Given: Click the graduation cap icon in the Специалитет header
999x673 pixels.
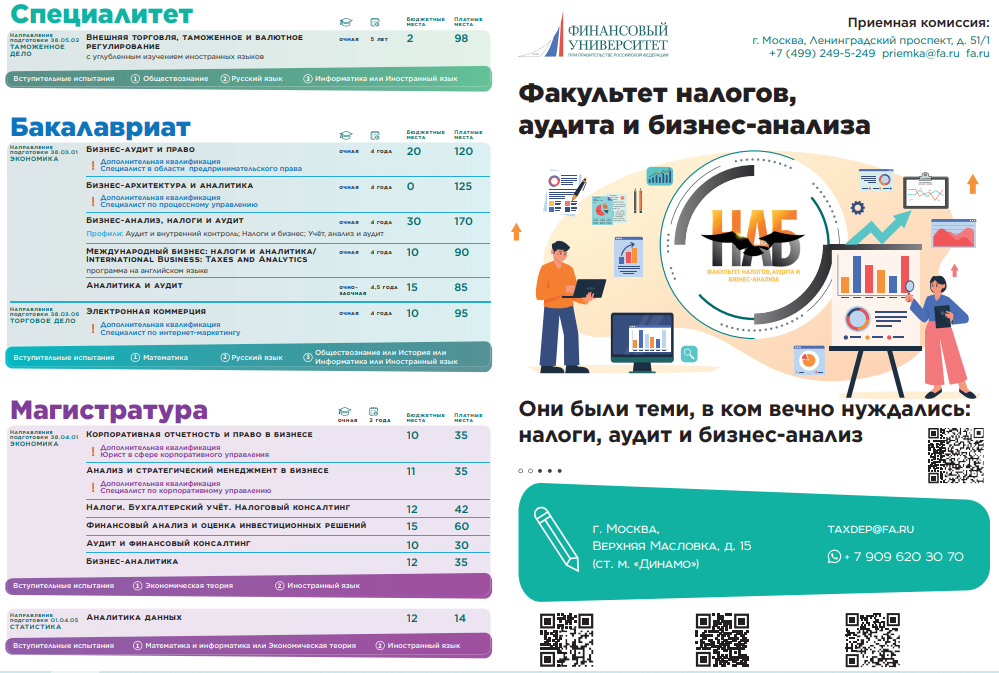Looking at the screenshot, I should tap(345, 22).
